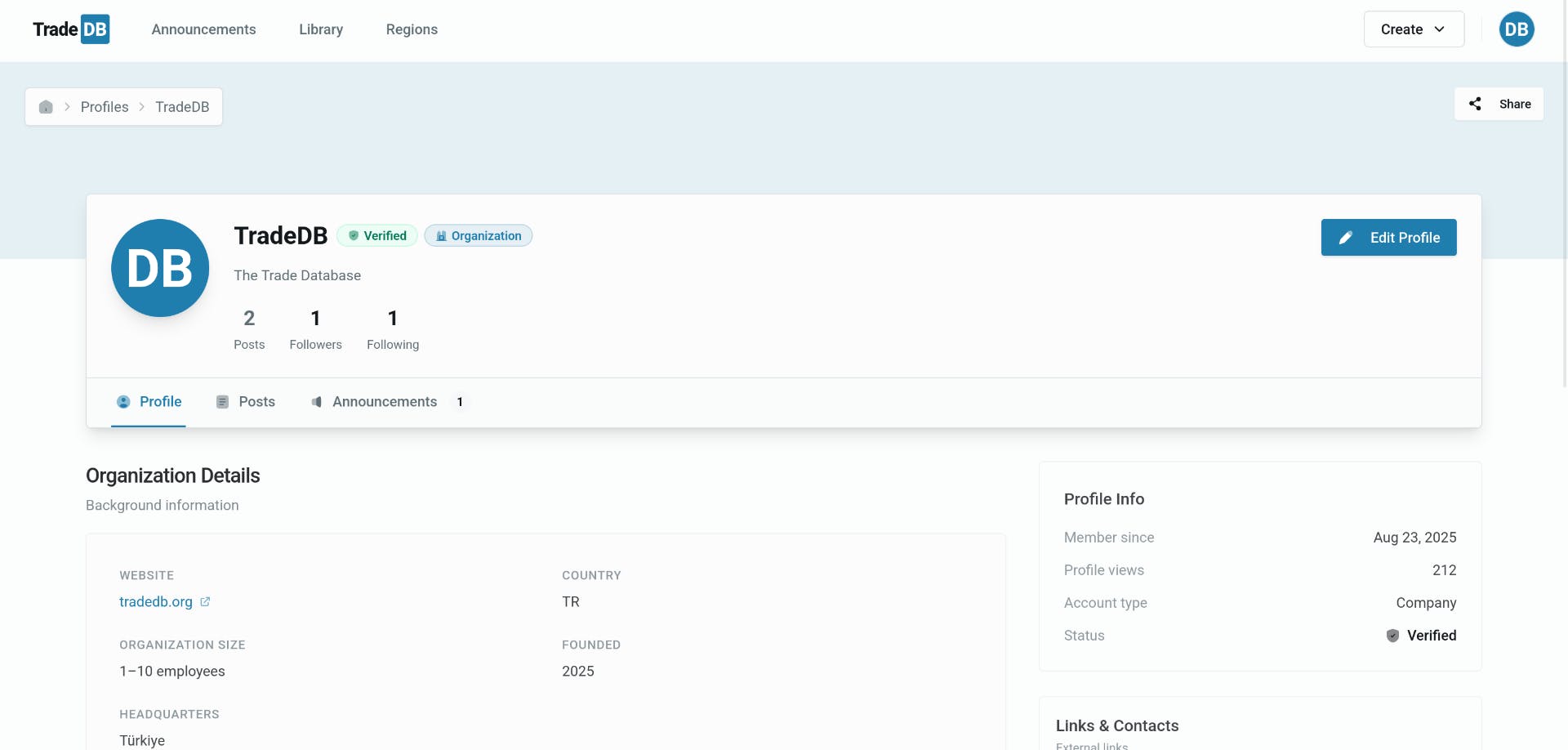1568x750 pixels.
Task: Expand the Create dropdown
Action: [x=1414, y=29]
